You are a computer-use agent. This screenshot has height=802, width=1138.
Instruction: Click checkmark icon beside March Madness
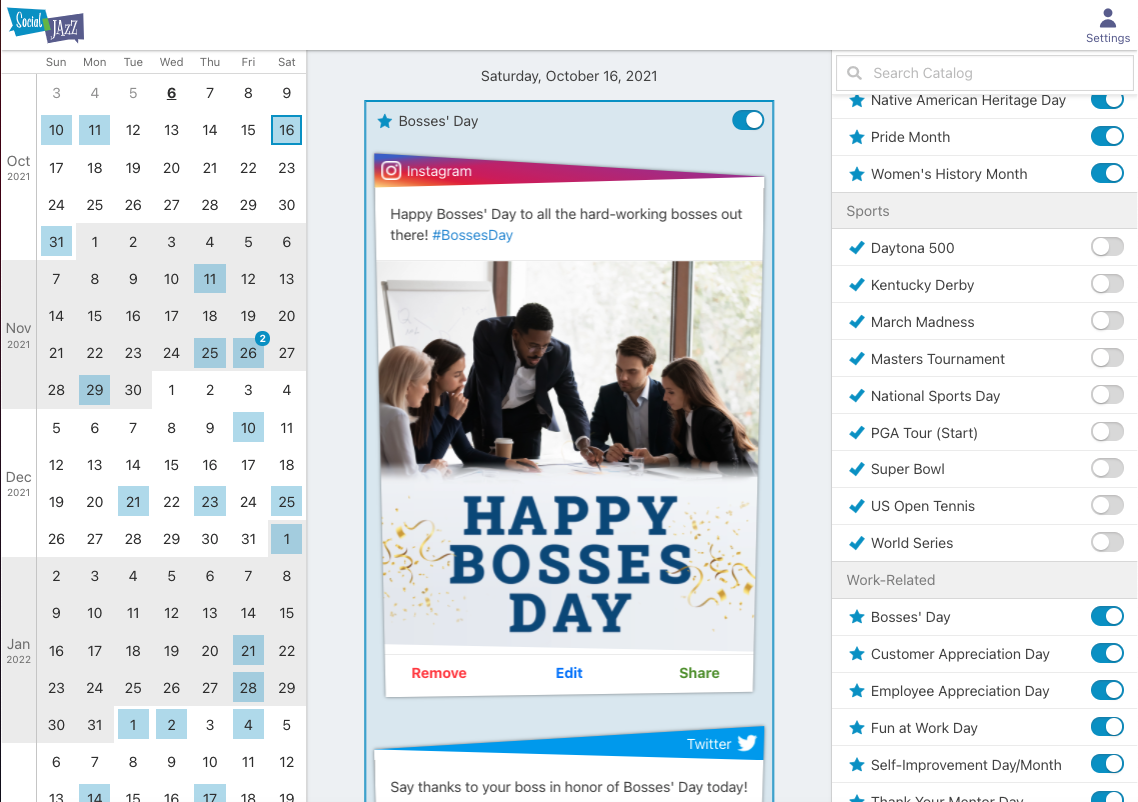856,322
